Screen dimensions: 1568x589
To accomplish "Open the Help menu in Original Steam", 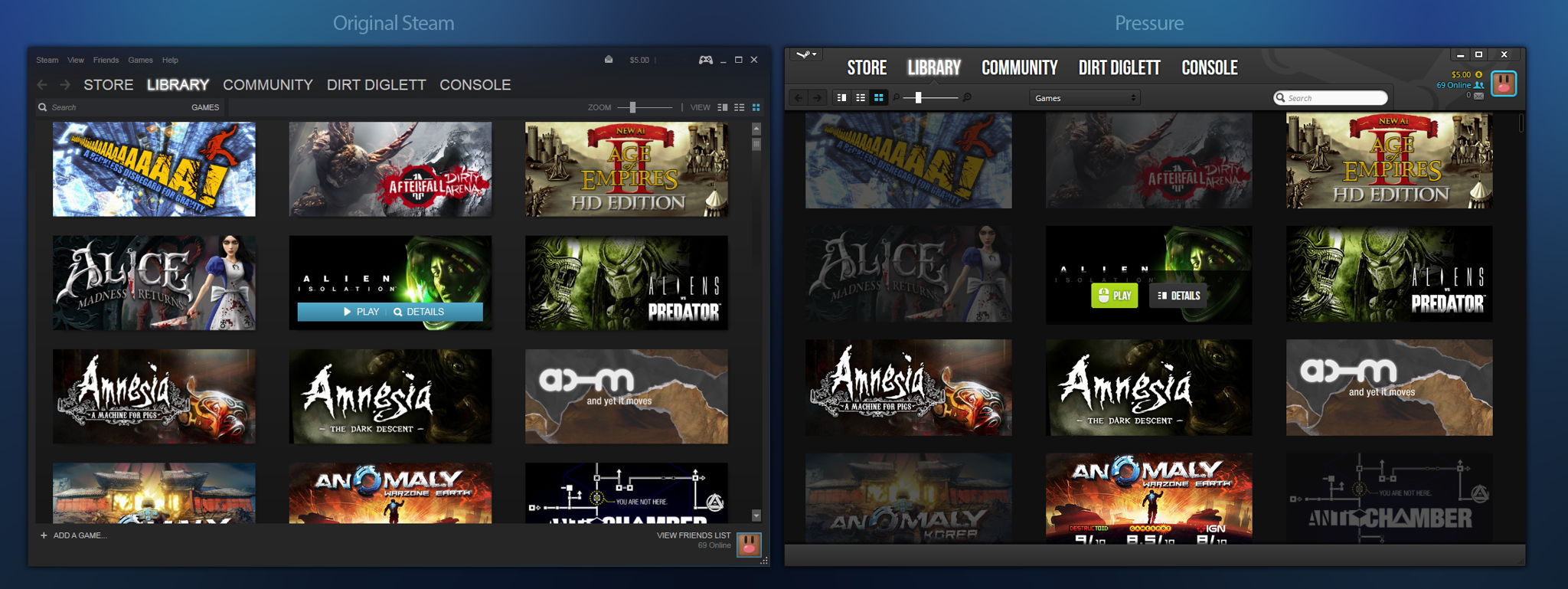I will coord(170,60).
